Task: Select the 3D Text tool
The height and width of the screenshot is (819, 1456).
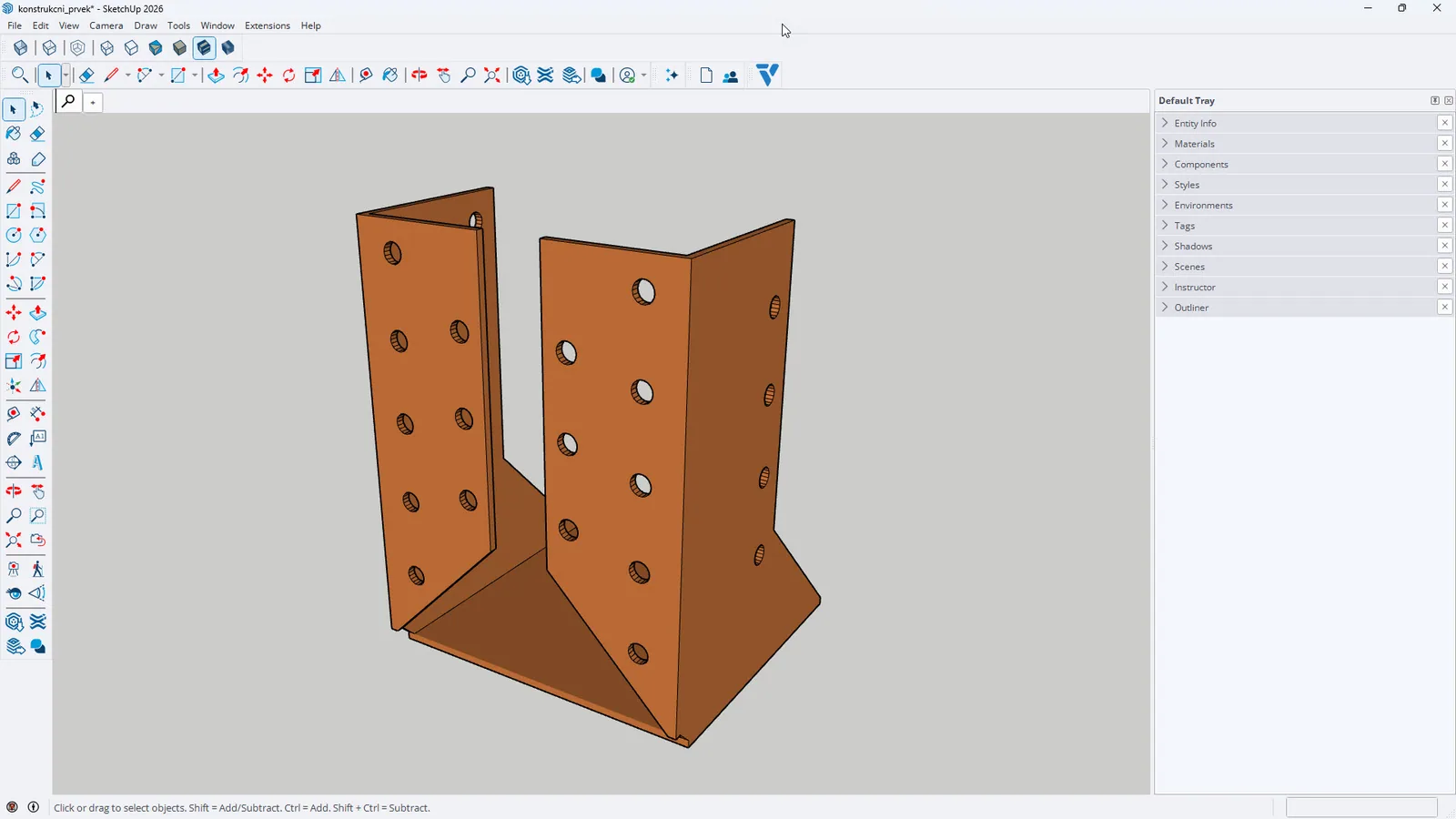Action: pos(37,462)
